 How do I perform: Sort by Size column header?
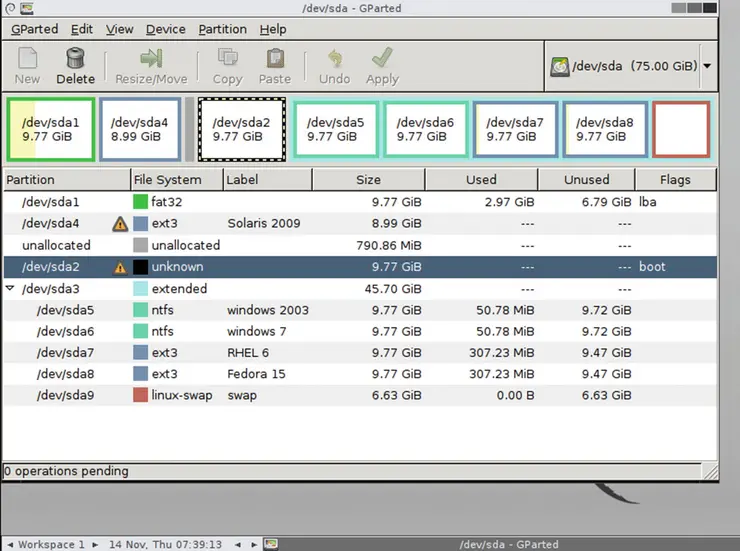coord(367,180)
